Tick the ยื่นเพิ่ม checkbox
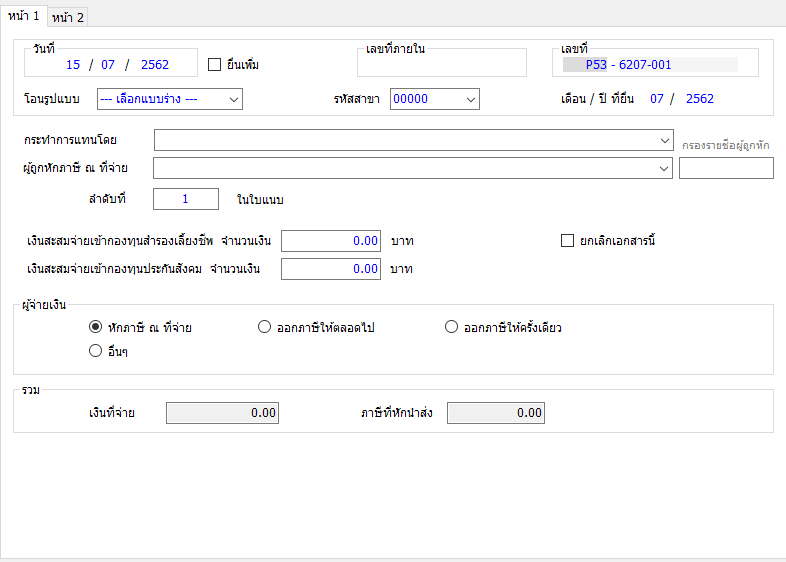 click(x=215, y=65)
